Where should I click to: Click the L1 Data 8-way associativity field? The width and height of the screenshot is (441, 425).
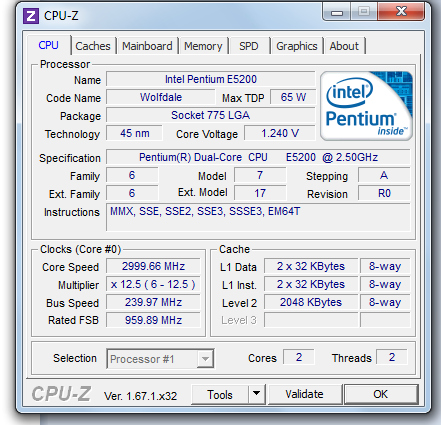pos(385,266)
